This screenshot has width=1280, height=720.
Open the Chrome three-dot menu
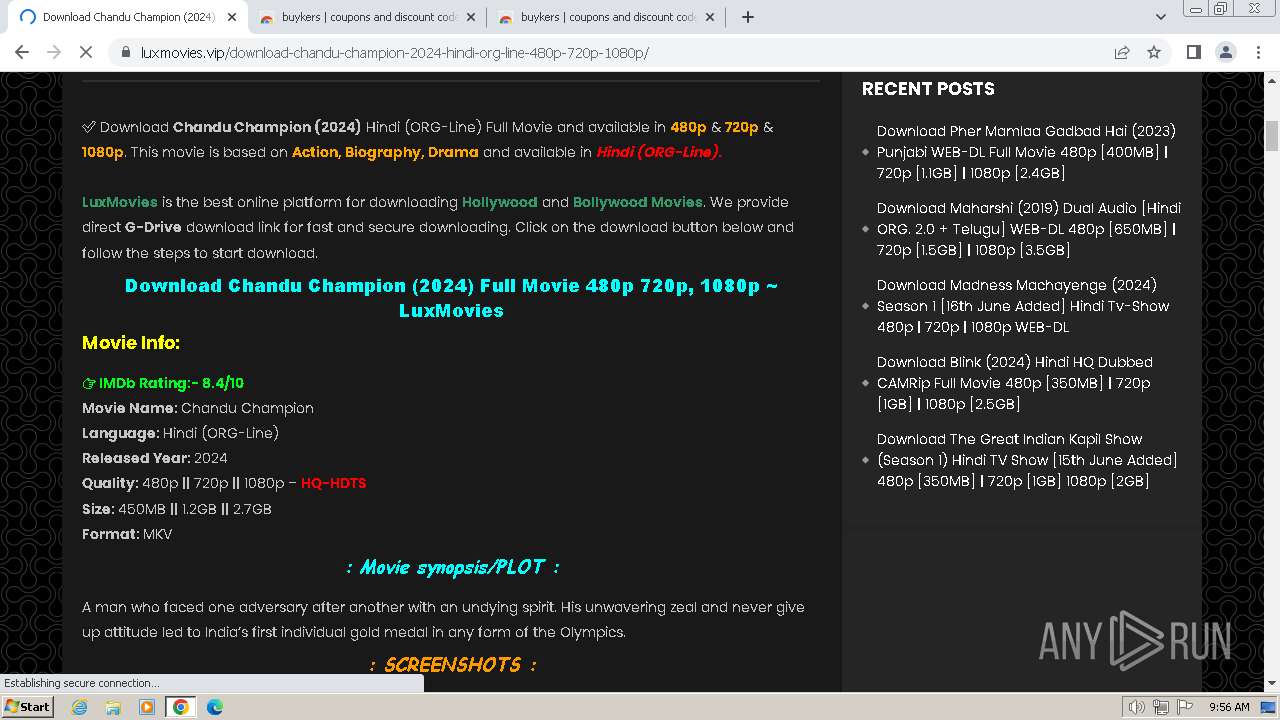1258,52
